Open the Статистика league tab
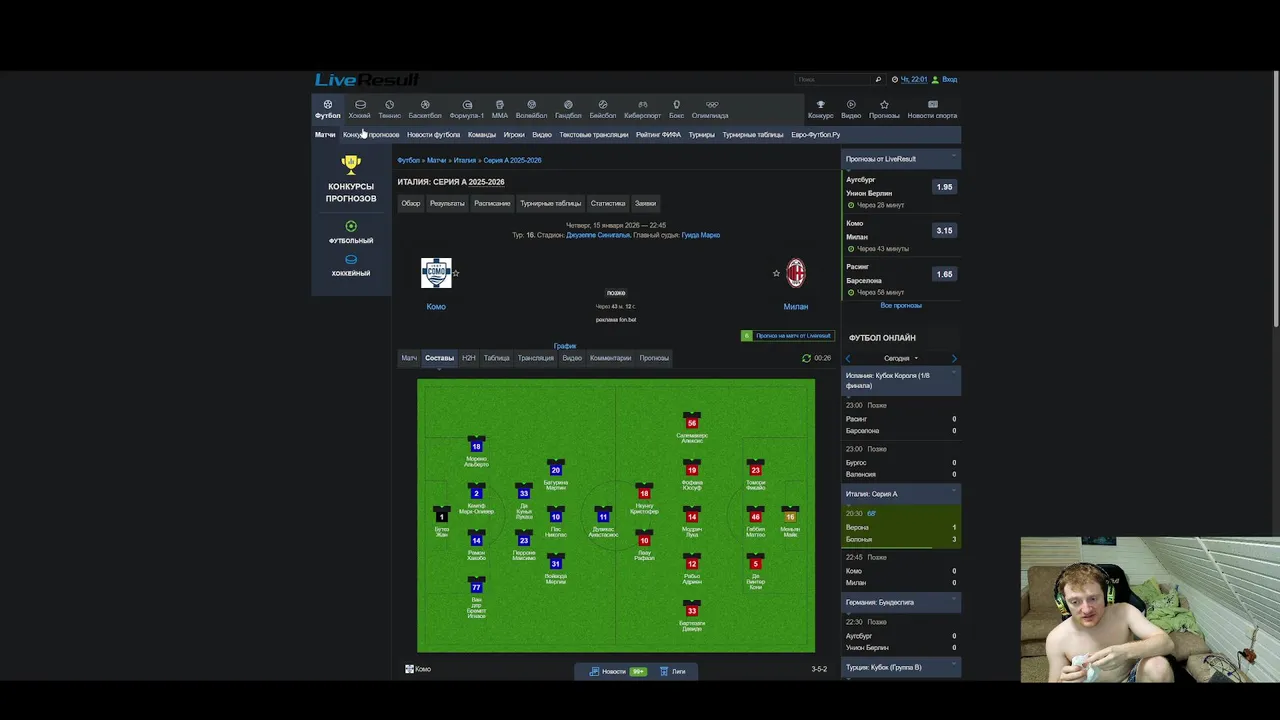The image size is (1280, 720). click(608, 203)
